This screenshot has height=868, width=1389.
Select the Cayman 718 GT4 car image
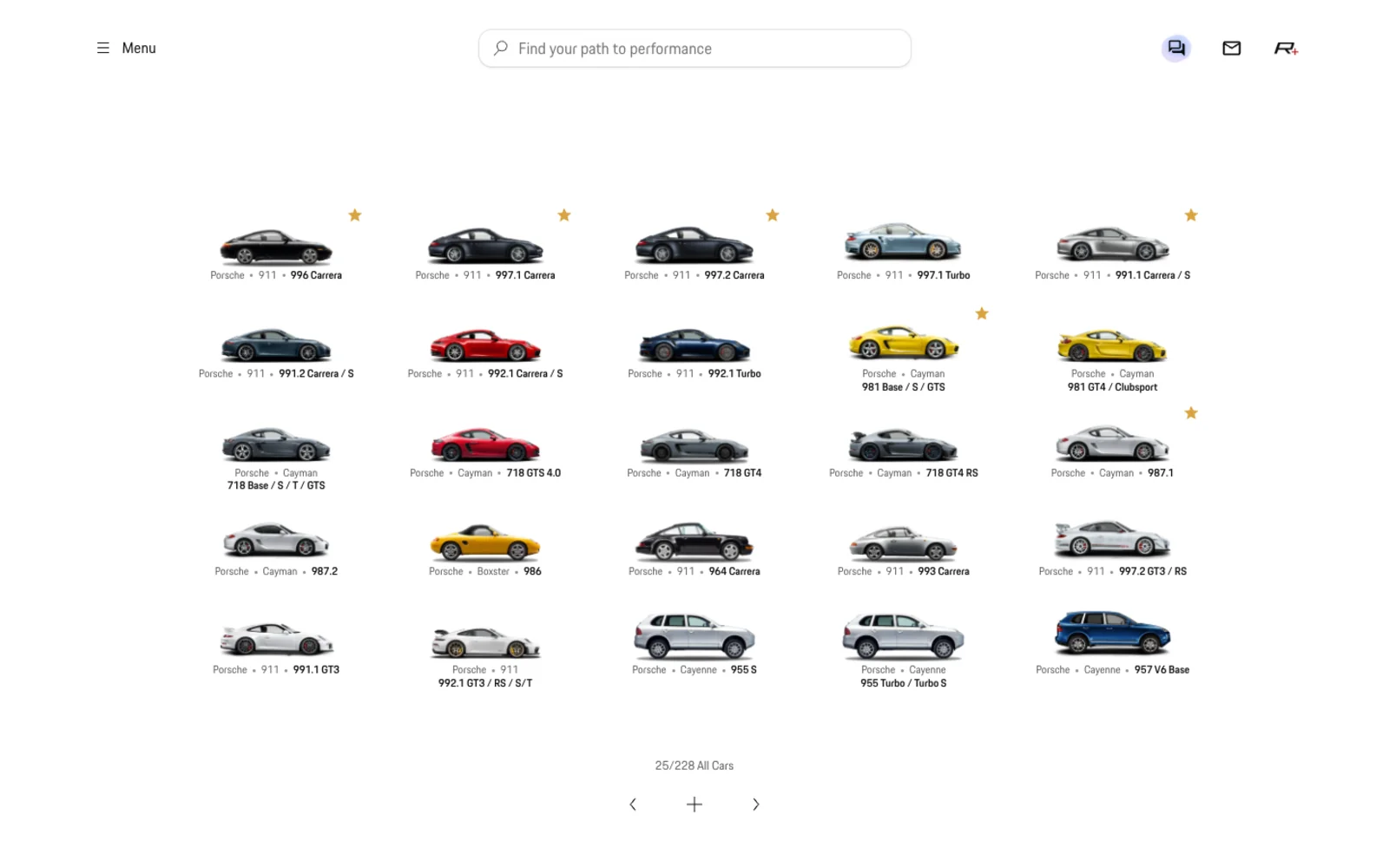tap(694, 444)
